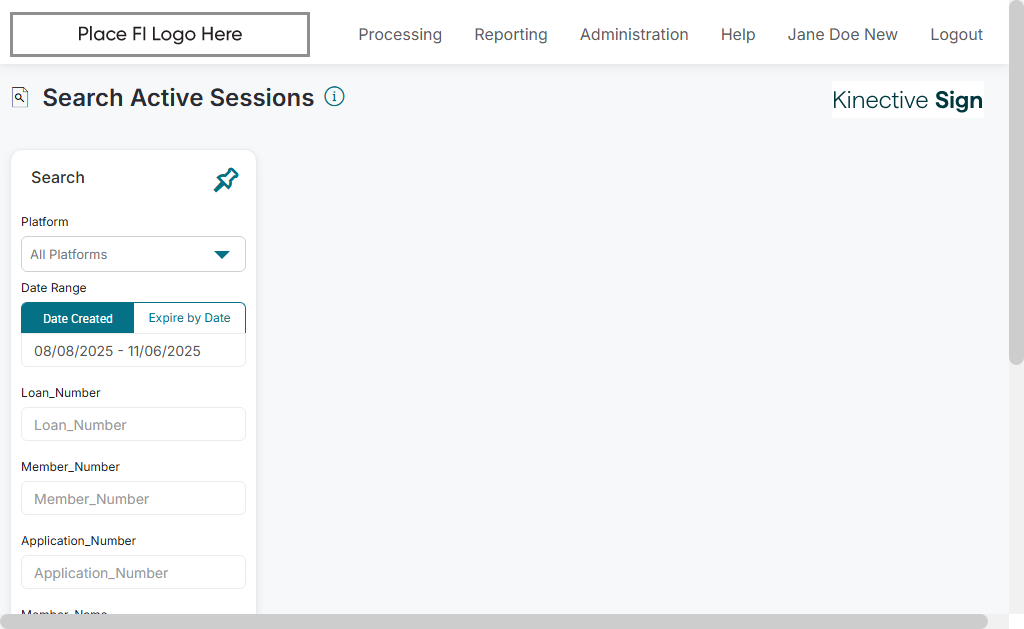Expand the Platform dropdown arrow
This screenshot has width=1024, height=629.
pyautogui.click(x=222, y=254)
